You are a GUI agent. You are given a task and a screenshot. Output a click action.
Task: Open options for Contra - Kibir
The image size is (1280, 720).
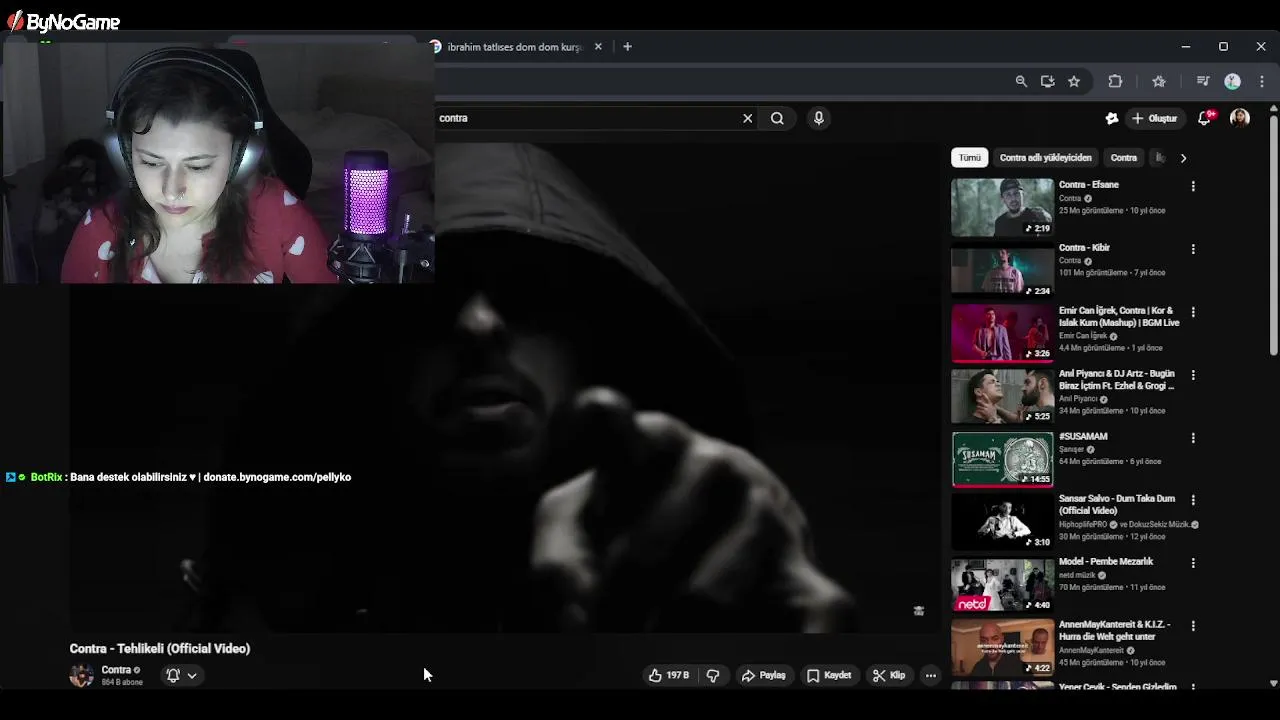coord(1193,249)
